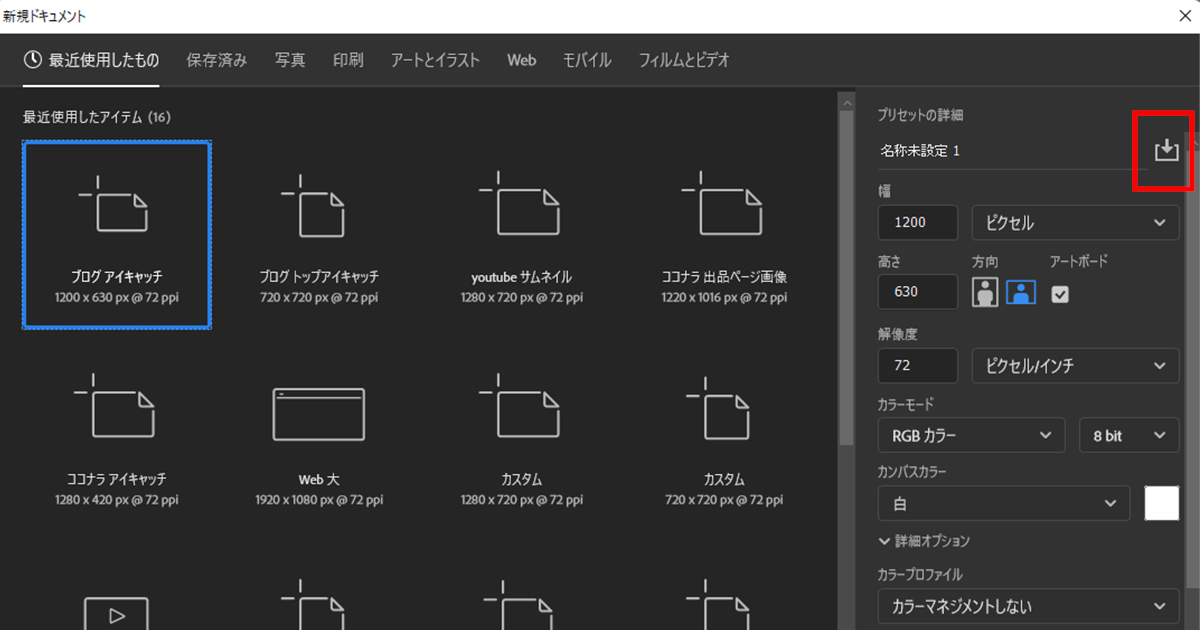Screen dimensions: 1200x630
Task: Switch to the 最近使用したもの tab
Action: tap(92, 60)
